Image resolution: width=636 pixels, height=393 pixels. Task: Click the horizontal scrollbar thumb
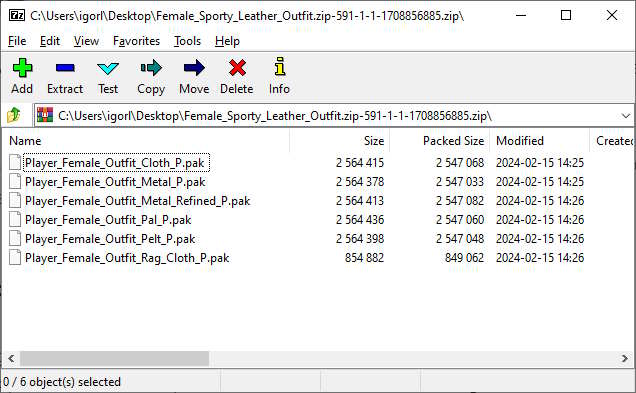[x=114, y=359]
